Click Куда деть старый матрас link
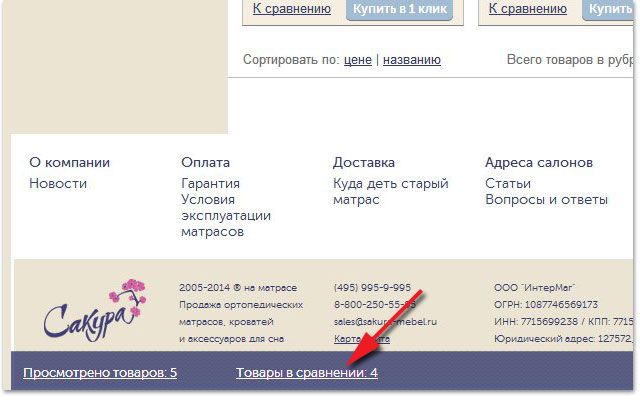This screenshot has height=400, width=640. pos(390,192)
